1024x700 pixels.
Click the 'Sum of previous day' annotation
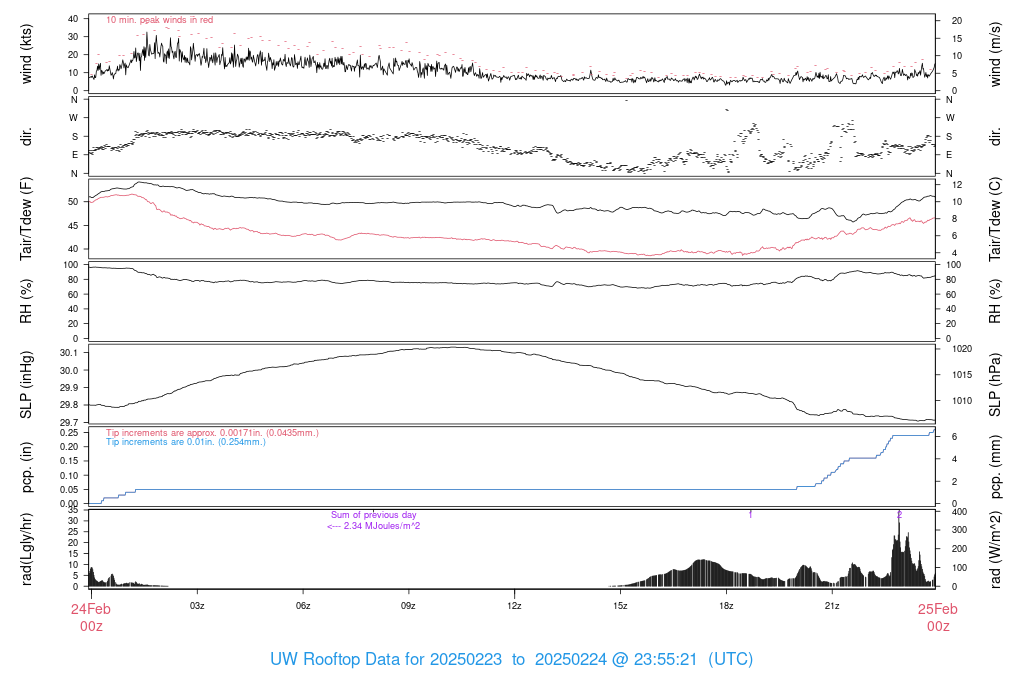coord(373,515)
